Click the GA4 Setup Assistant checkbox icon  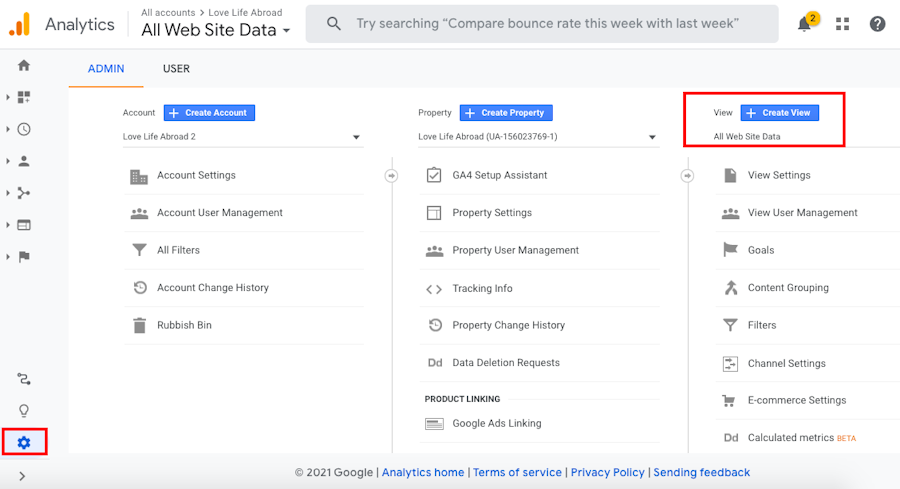434,174
